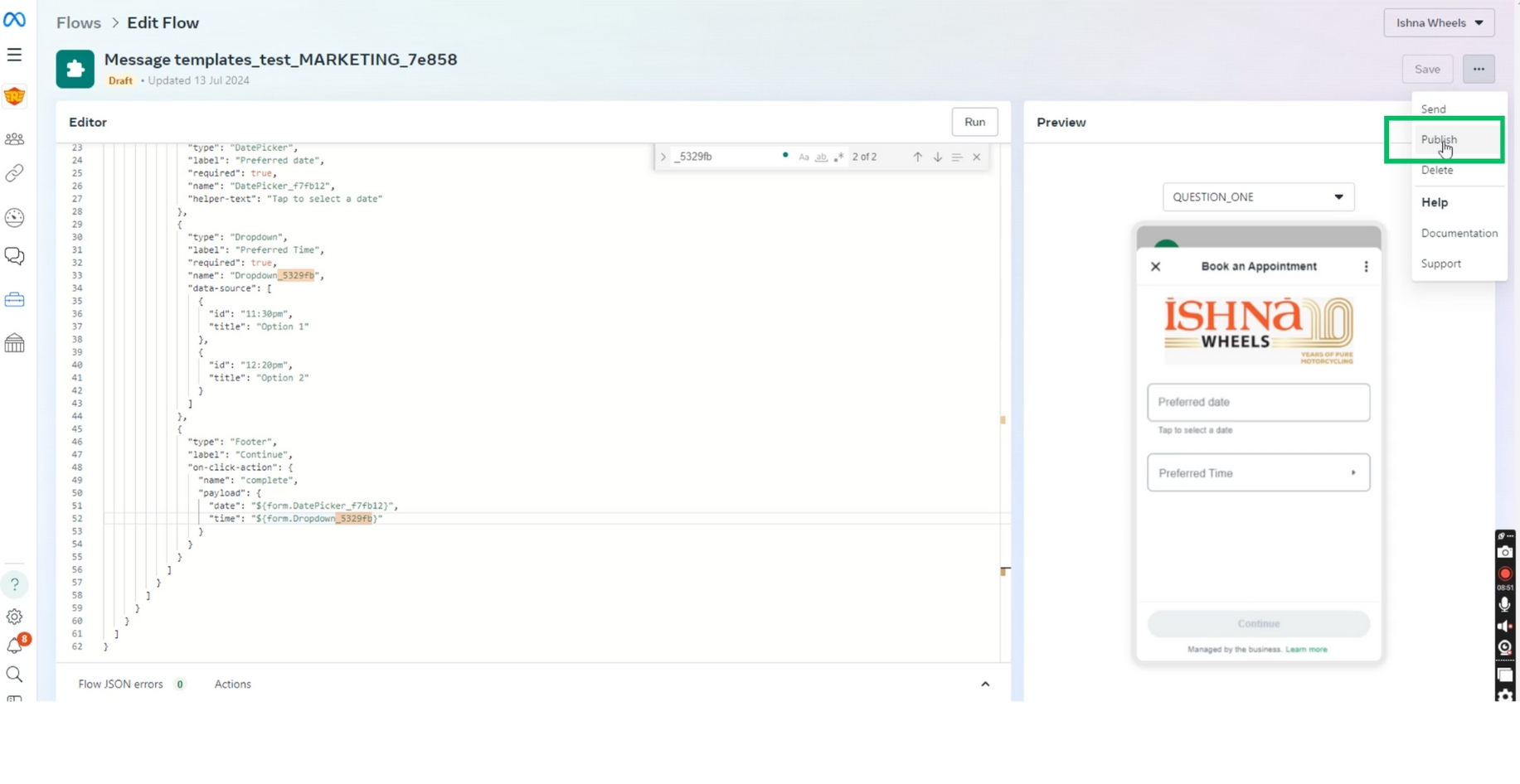
Task: Click the Flows breadcrumb link
Action: click(x=79, y=23)
